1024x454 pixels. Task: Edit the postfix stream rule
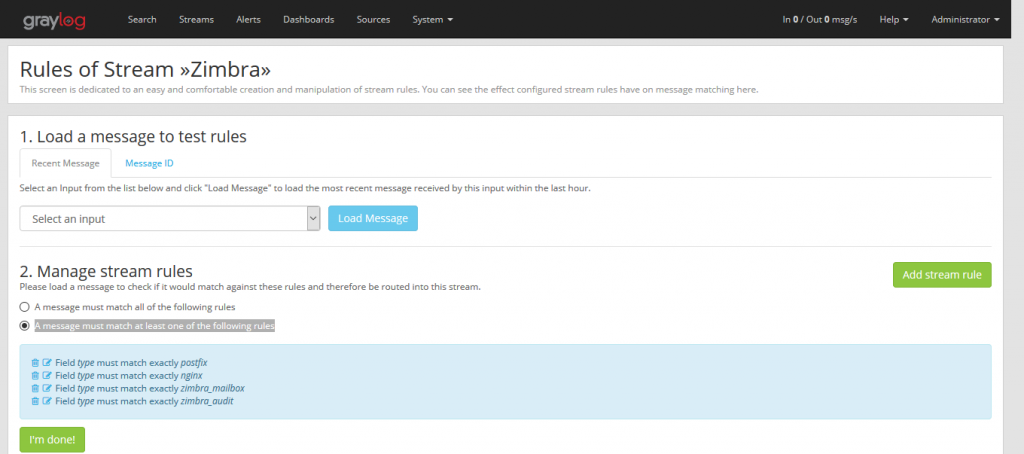[47, 363]
